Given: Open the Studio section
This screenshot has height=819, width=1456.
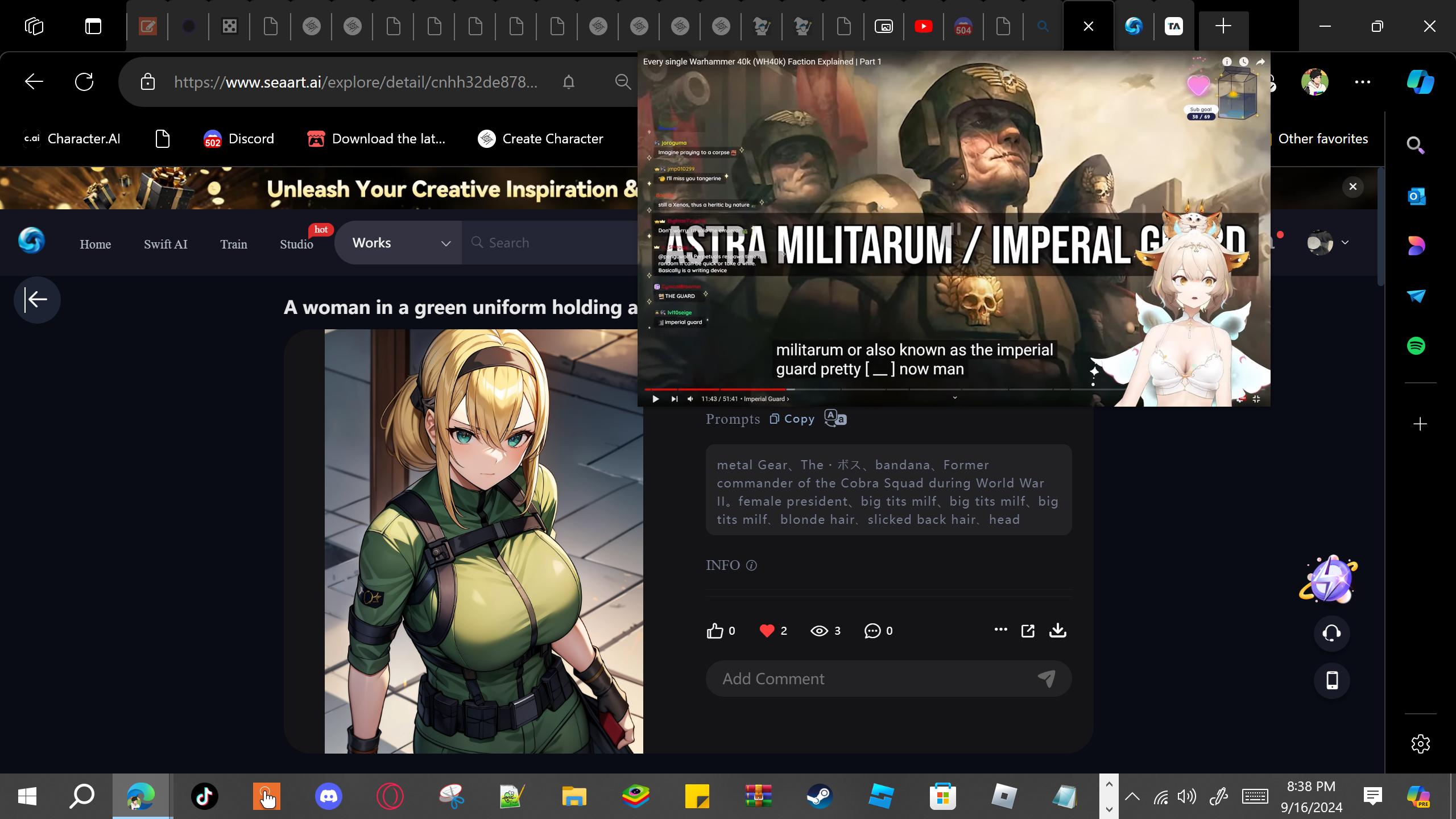Looking at the screenshot, I should pos(296,244).
